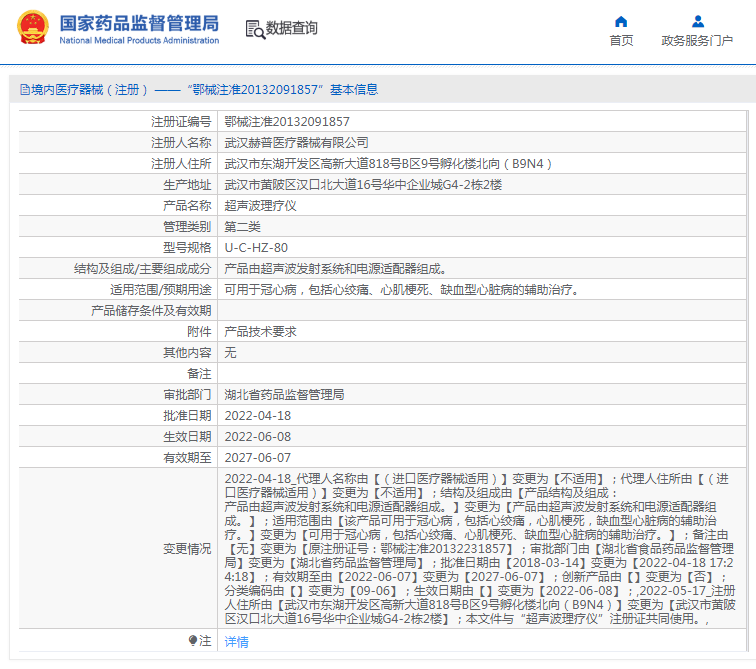The height and width of the screenshot is (669, 756).
Task: Click the 政务服务门户 user icon
Action: point(698,22)
